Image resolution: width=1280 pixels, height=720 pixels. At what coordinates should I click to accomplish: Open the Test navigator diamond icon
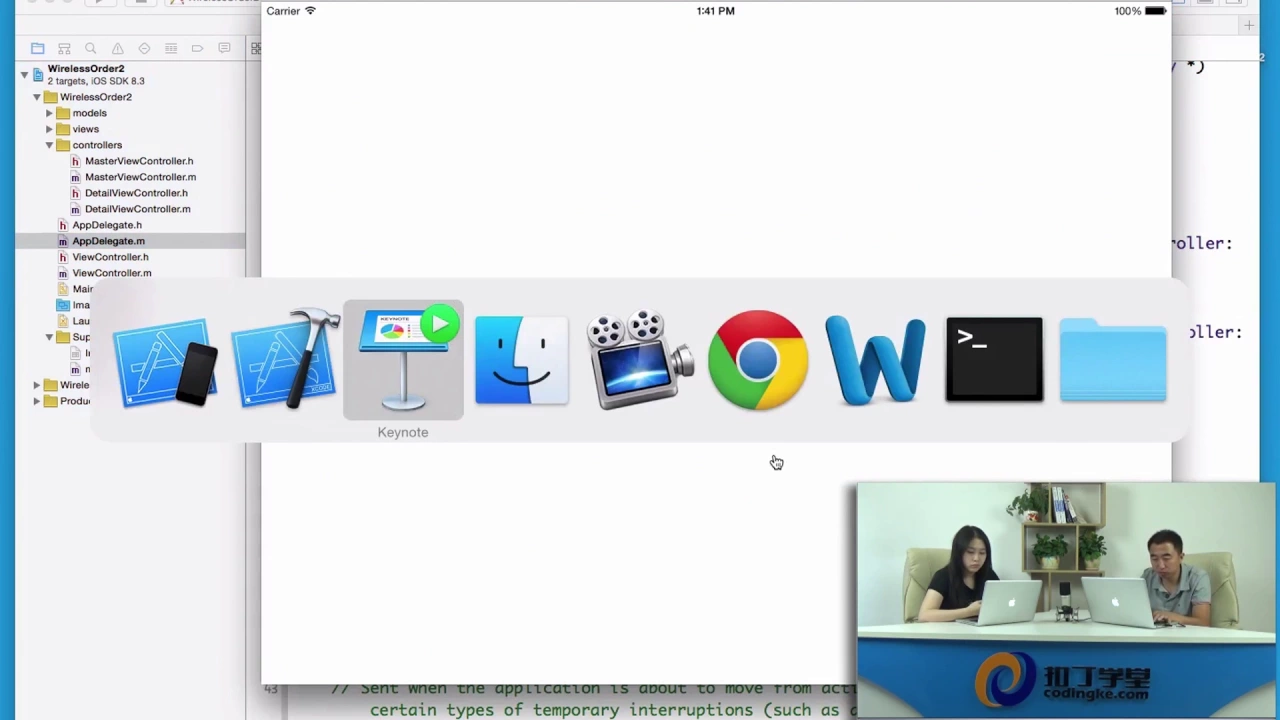click(x=144, y=48)
